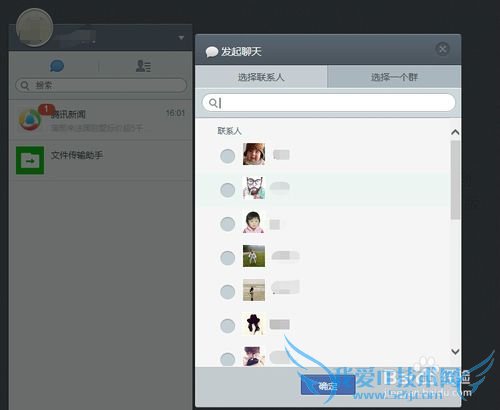Click the 16:01 timestamp on 腾讯新闻
Screen dimensions: 500x410
pos(175,113)
